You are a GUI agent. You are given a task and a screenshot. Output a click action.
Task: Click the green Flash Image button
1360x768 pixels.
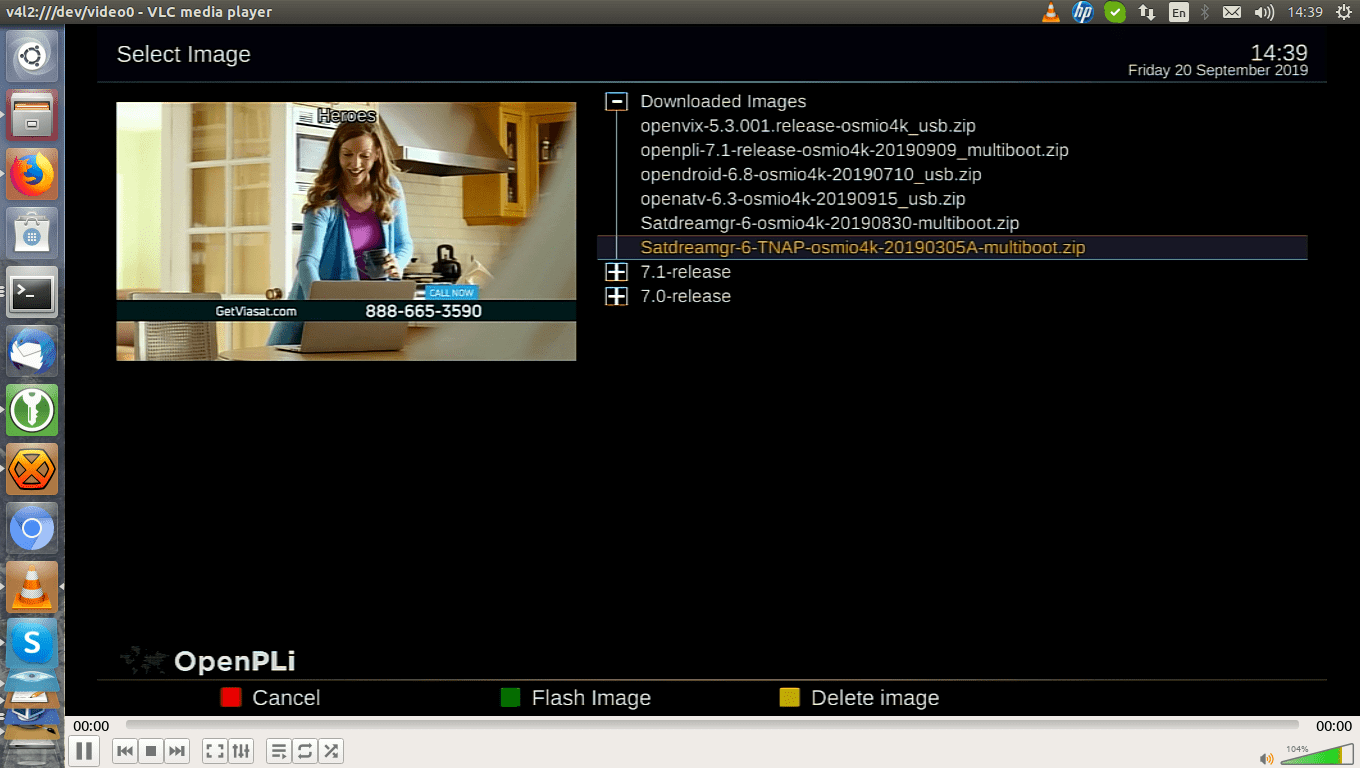pos(510,698)
